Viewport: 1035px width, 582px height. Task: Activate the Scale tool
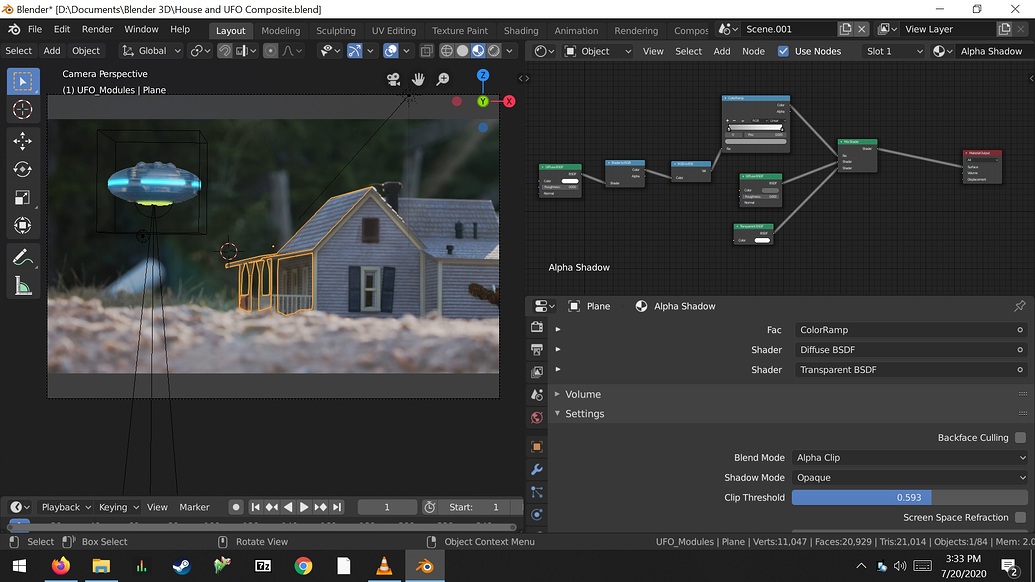(22, 197)
